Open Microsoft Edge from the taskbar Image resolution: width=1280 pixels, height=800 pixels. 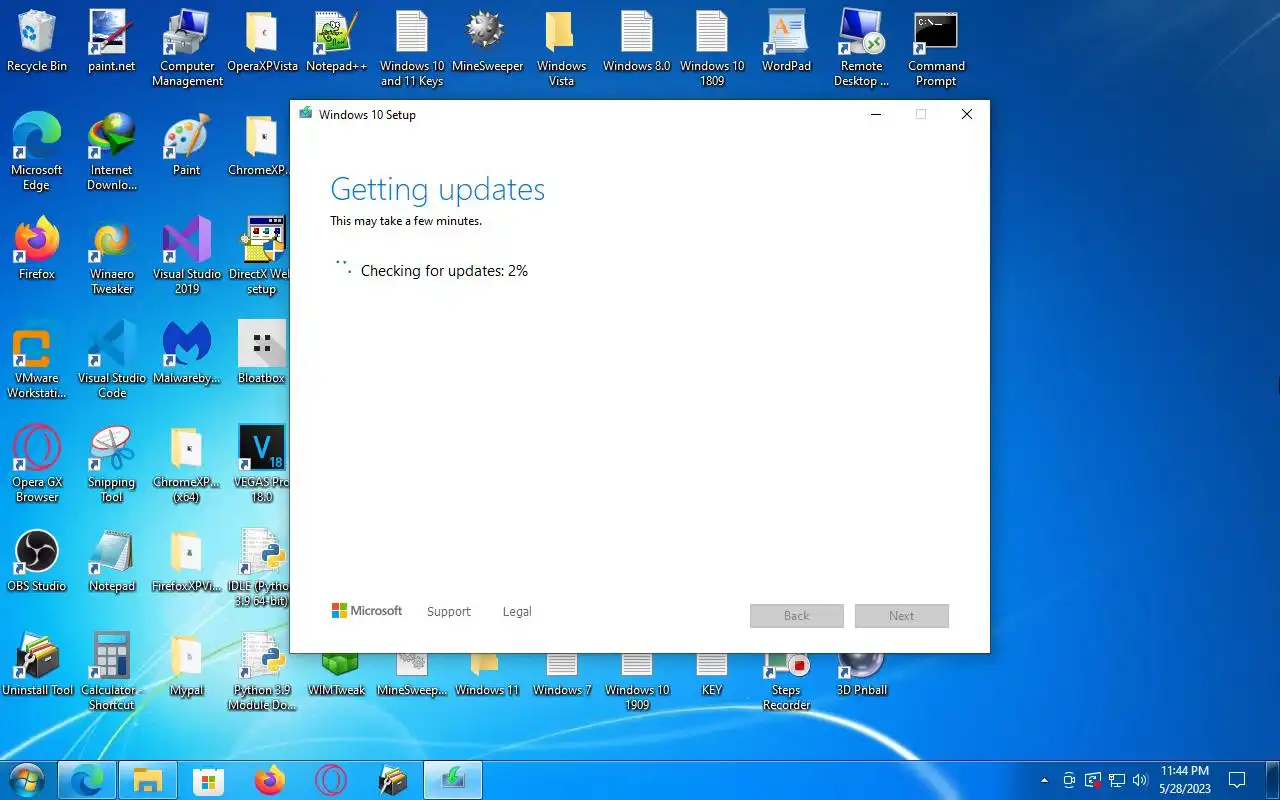click(x=87, y=780)
